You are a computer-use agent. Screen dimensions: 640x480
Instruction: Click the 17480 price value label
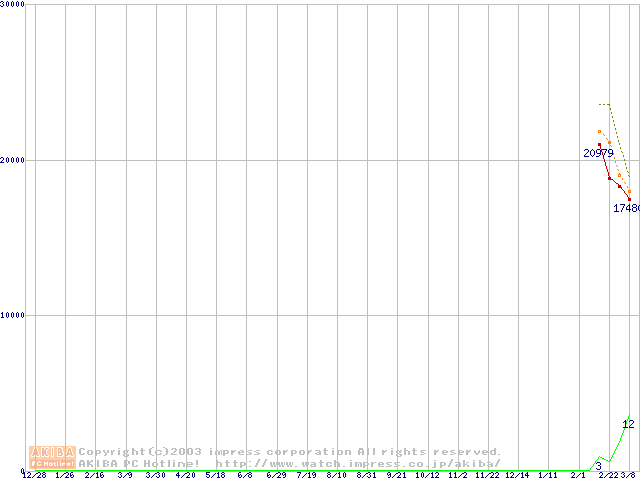pyautogui.click(x=626, y=209)
